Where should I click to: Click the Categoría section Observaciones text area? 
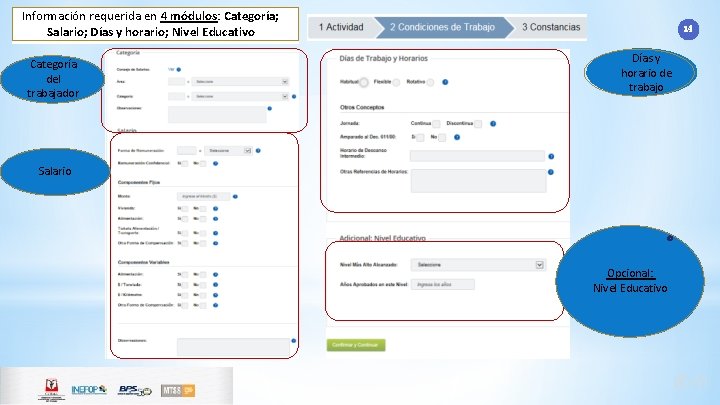coord(217,114)
